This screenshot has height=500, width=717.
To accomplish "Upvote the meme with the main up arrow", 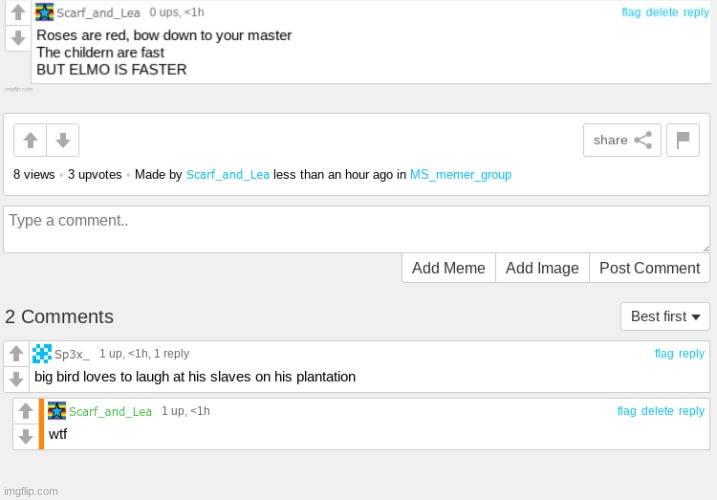I will pos(30,140).
